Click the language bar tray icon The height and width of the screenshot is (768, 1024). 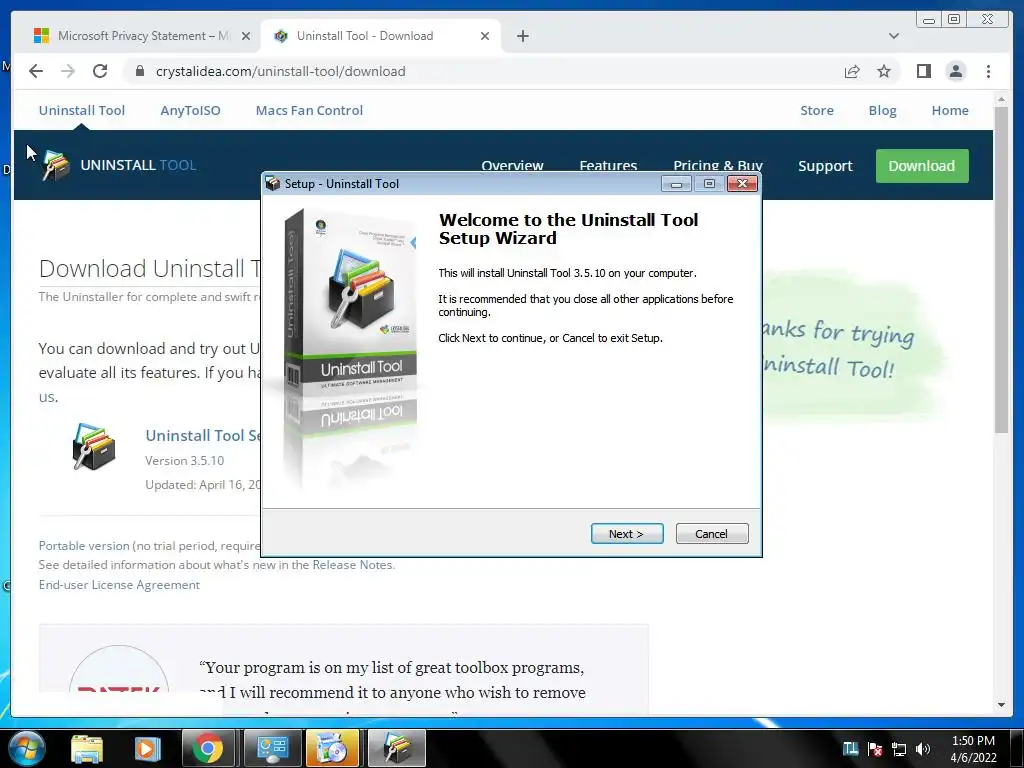(x=850, y=748)
